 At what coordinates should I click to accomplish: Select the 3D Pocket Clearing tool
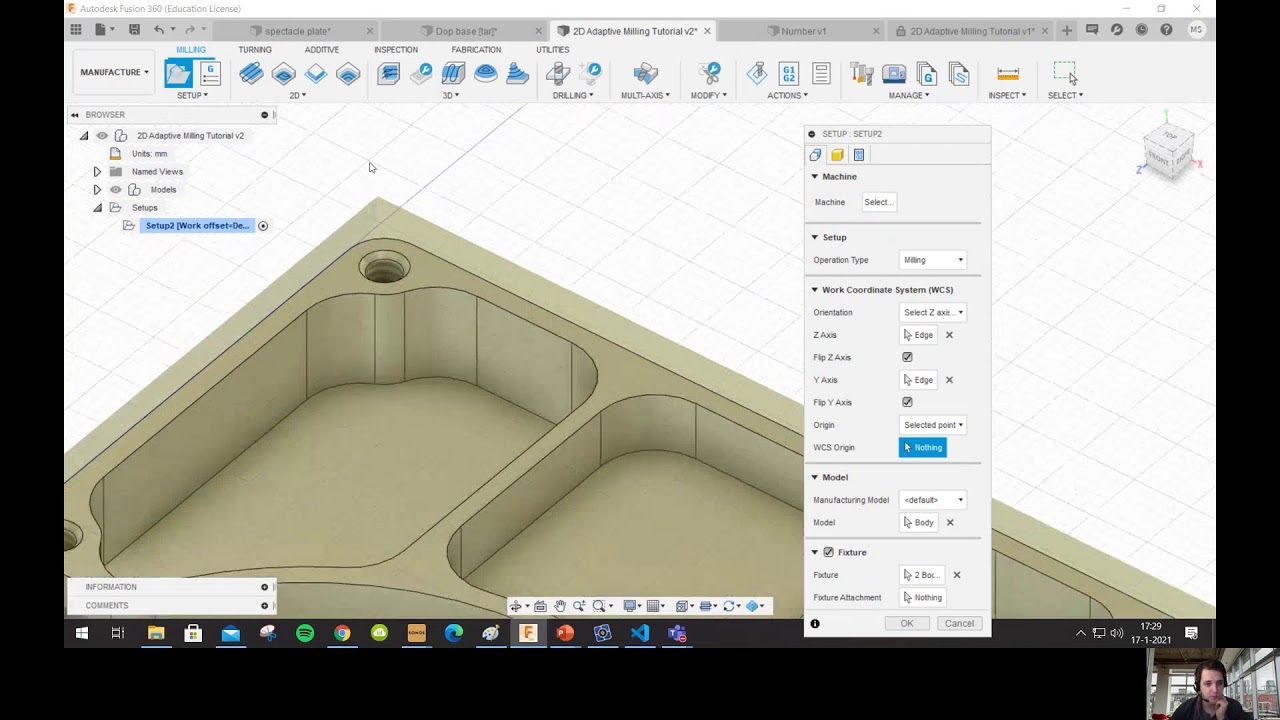click(421, 73)
